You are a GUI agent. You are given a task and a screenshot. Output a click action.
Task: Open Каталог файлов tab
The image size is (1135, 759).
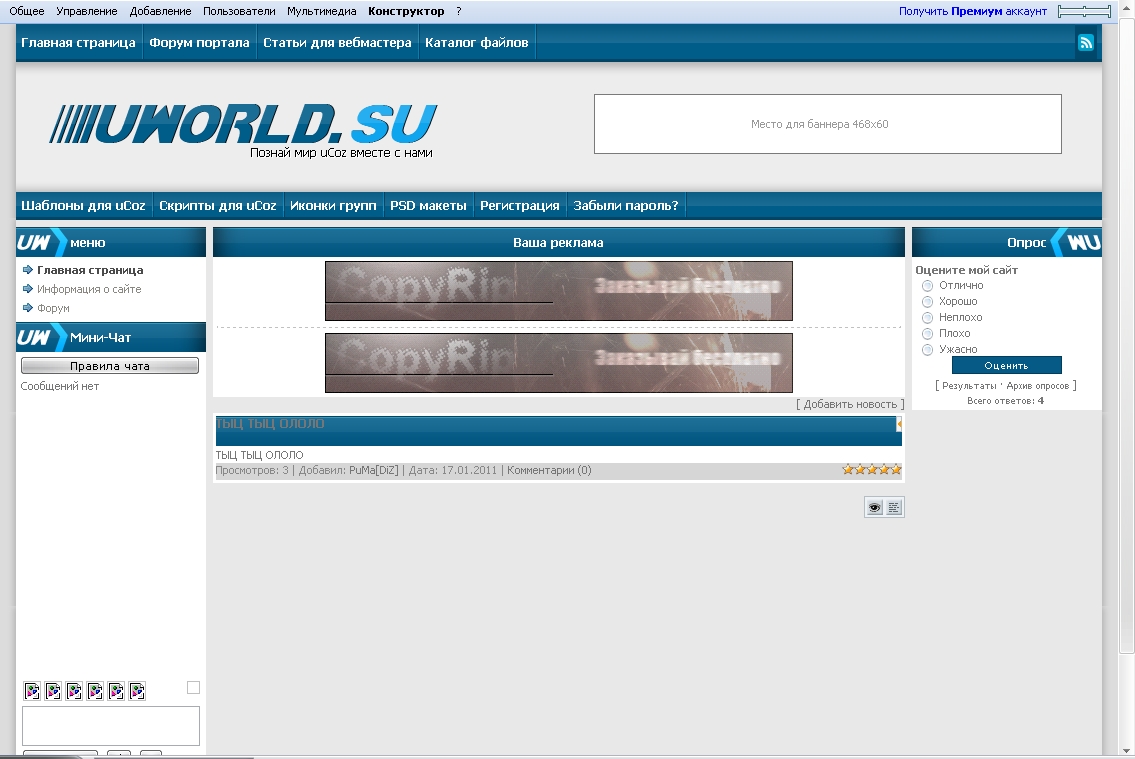click(x=476, y=43)
